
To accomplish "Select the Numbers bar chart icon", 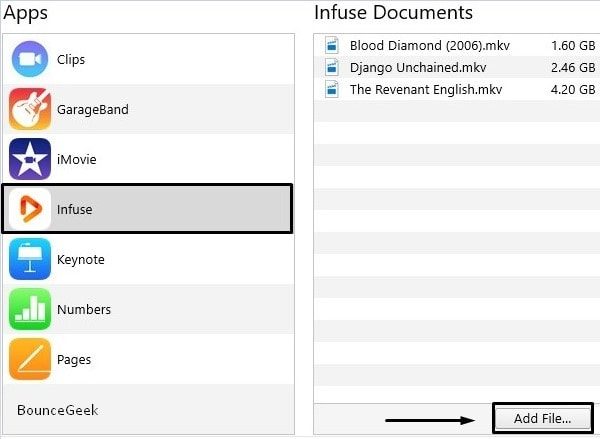I will click(30, 309).
